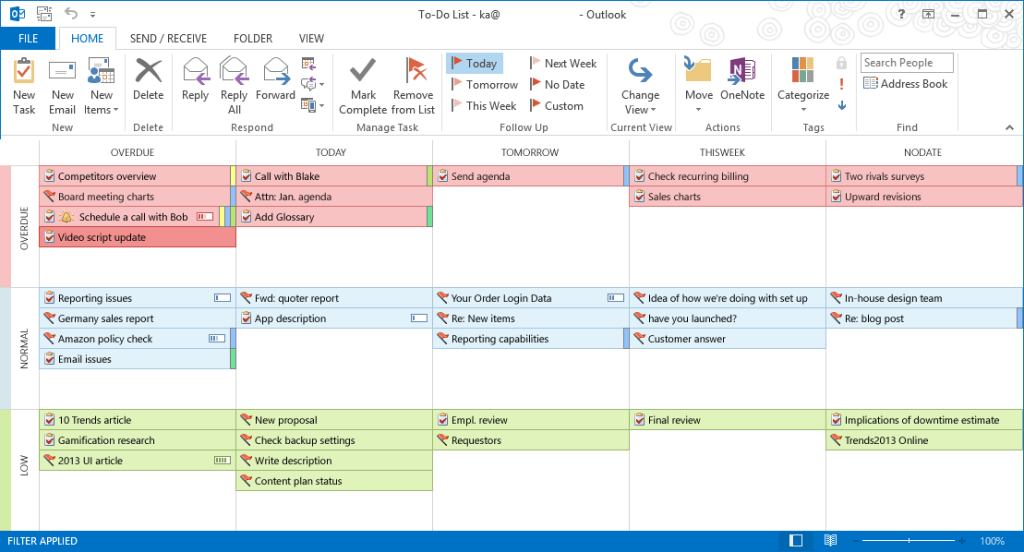Click the Undo arrow in the title bar
1024x552 pixels.
(71, 14)
